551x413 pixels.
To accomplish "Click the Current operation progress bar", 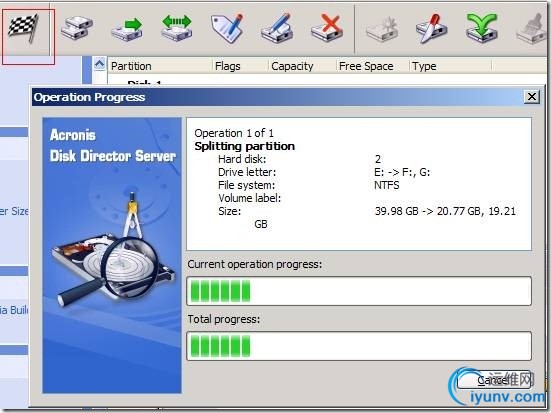I will click(x=359, y=291).
